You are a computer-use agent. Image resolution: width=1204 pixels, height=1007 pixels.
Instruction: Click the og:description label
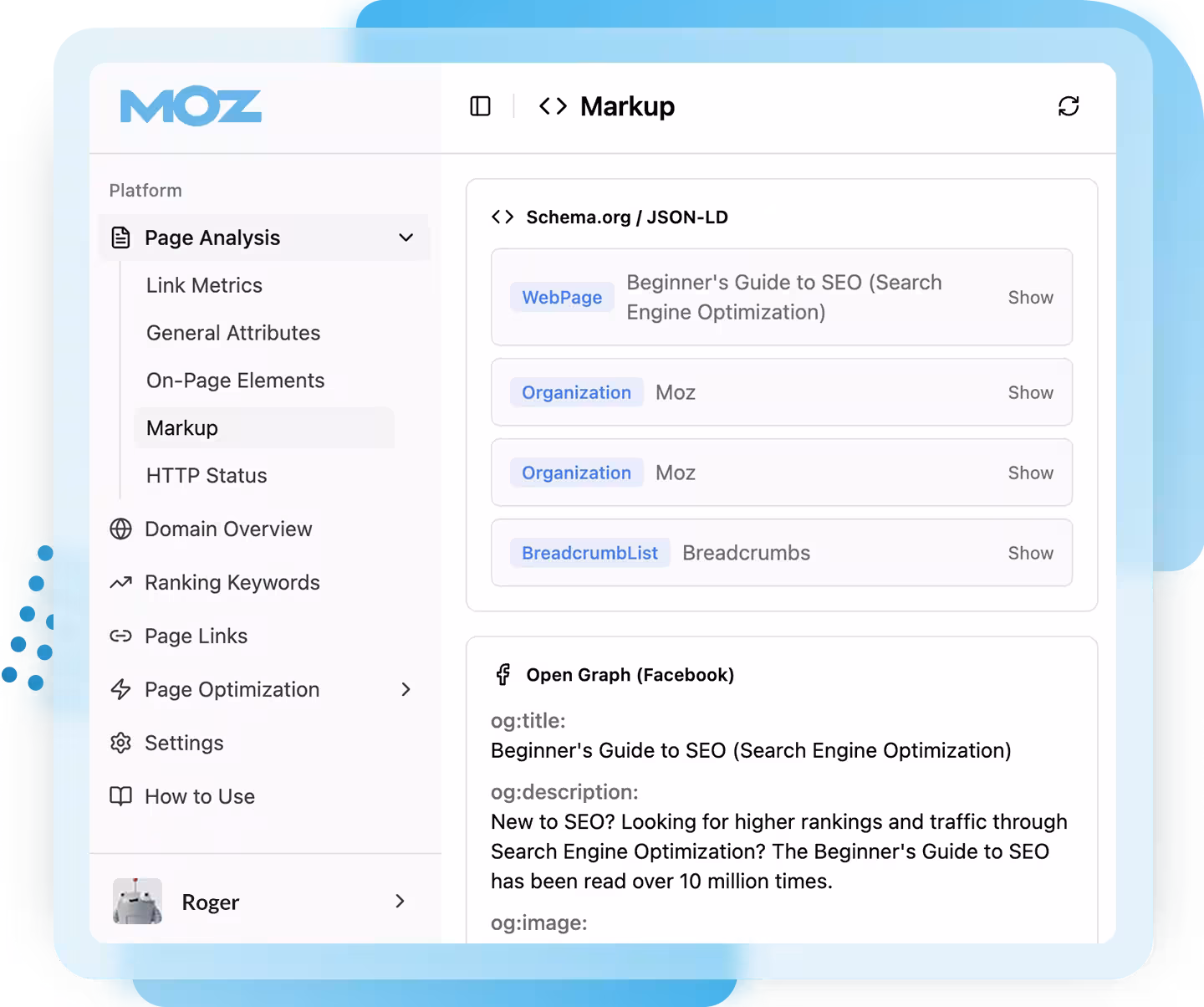click(564, 791)
